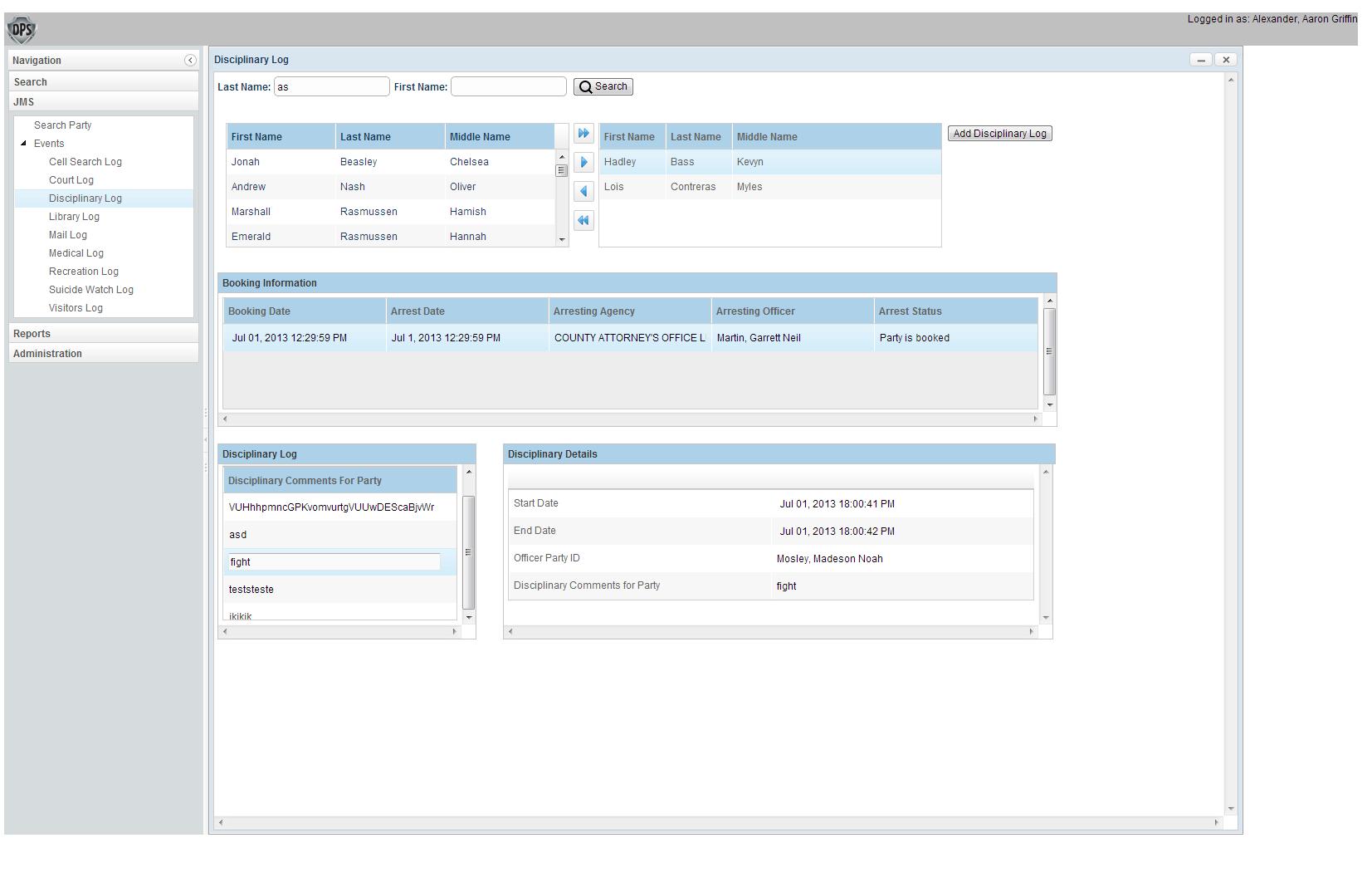Open Library Log
The height and width of the screenshot is (872, 1372).
click(x=74, y=216)
